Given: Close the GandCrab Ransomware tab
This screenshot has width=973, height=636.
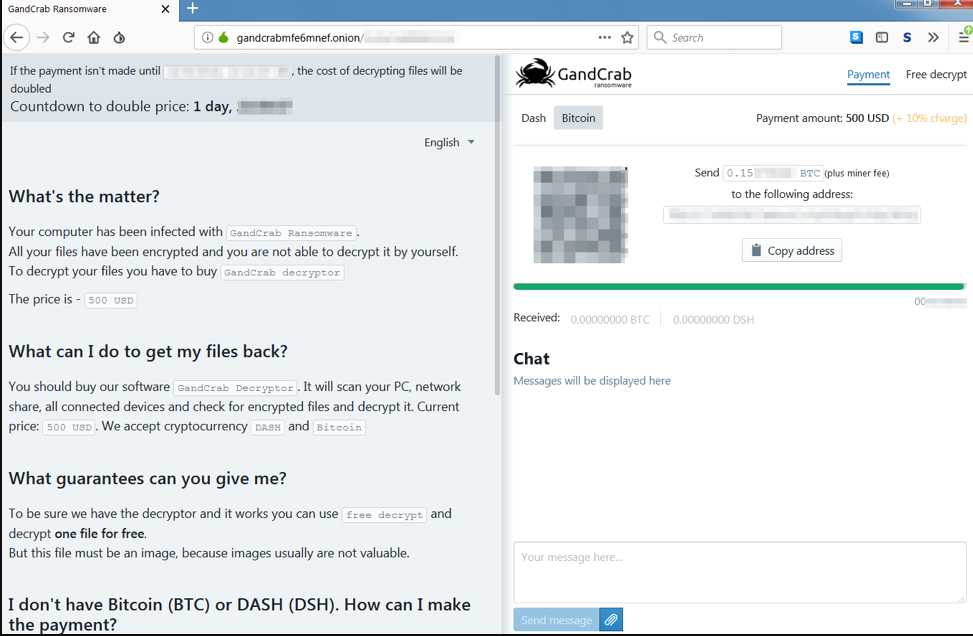Looking at the screenshot, I should [x=165, y=9].
